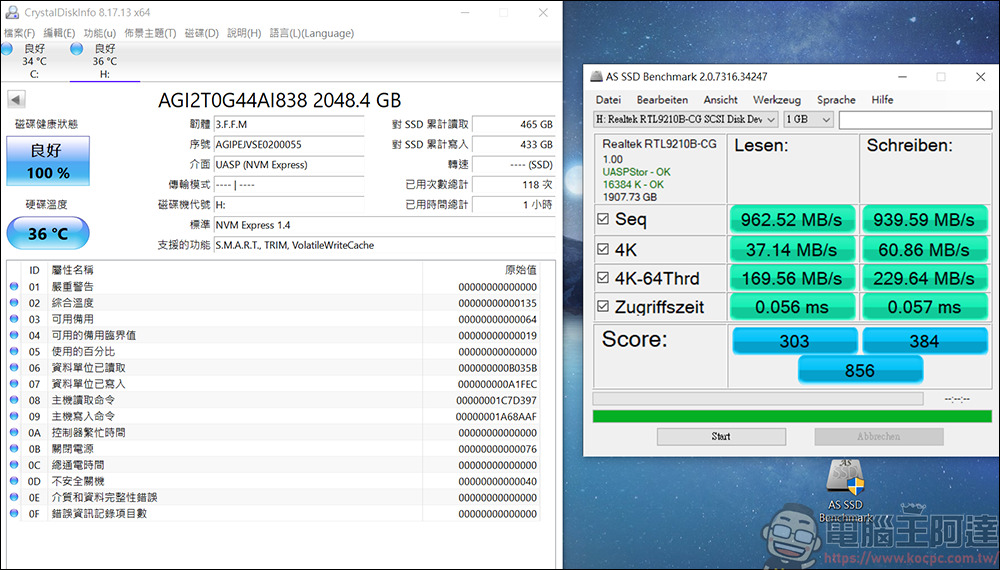Open the 說明(H) menu
1000x570 pixels.
click(x=244, y=33)
